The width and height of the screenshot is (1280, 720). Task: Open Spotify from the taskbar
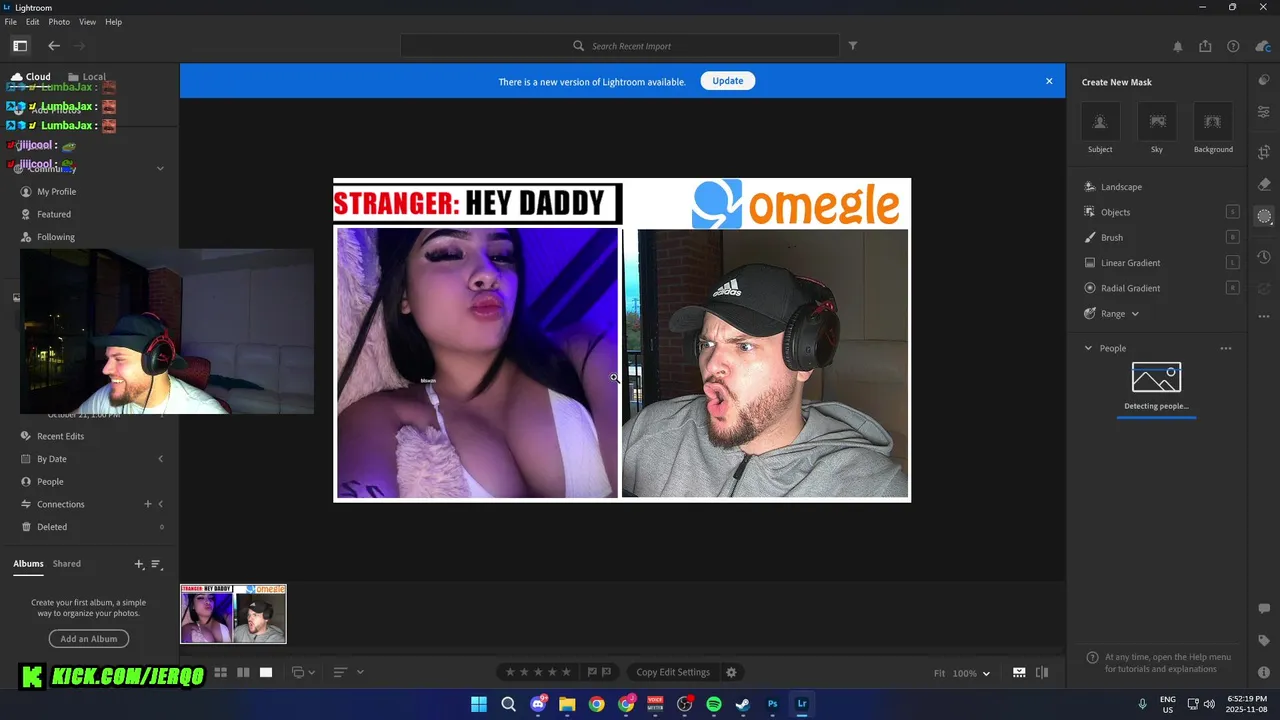point(714,704)
